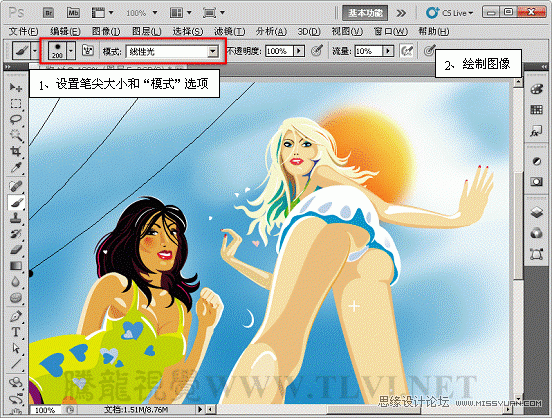Toggle the Brush panel button
This screenshot has height=418, width=552.
(x=88, y=51)
